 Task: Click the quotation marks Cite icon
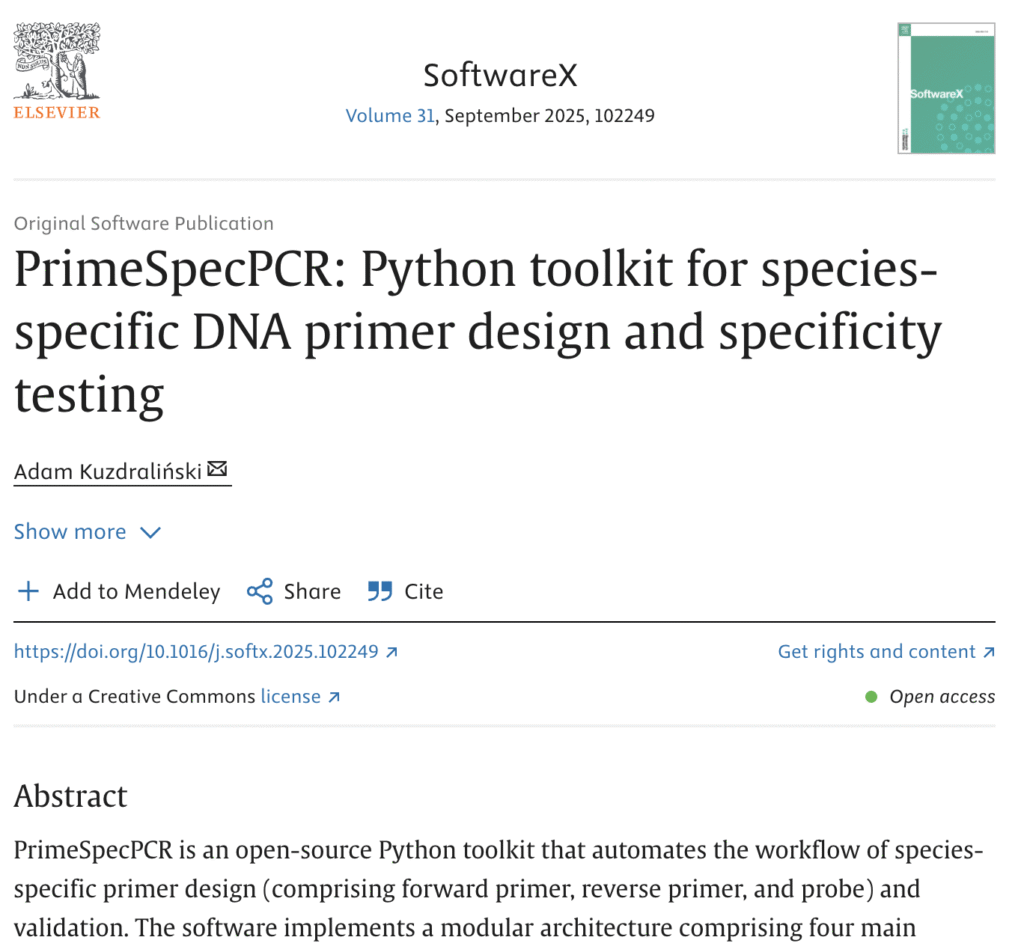380,591
